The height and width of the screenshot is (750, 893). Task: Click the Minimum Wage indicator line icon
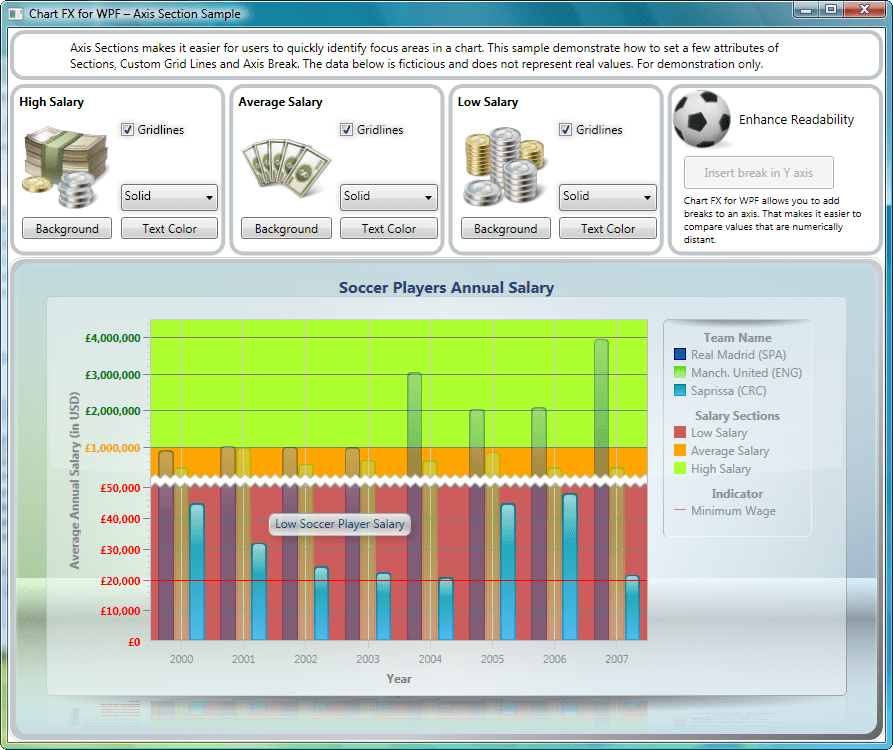tap(678, 510)
